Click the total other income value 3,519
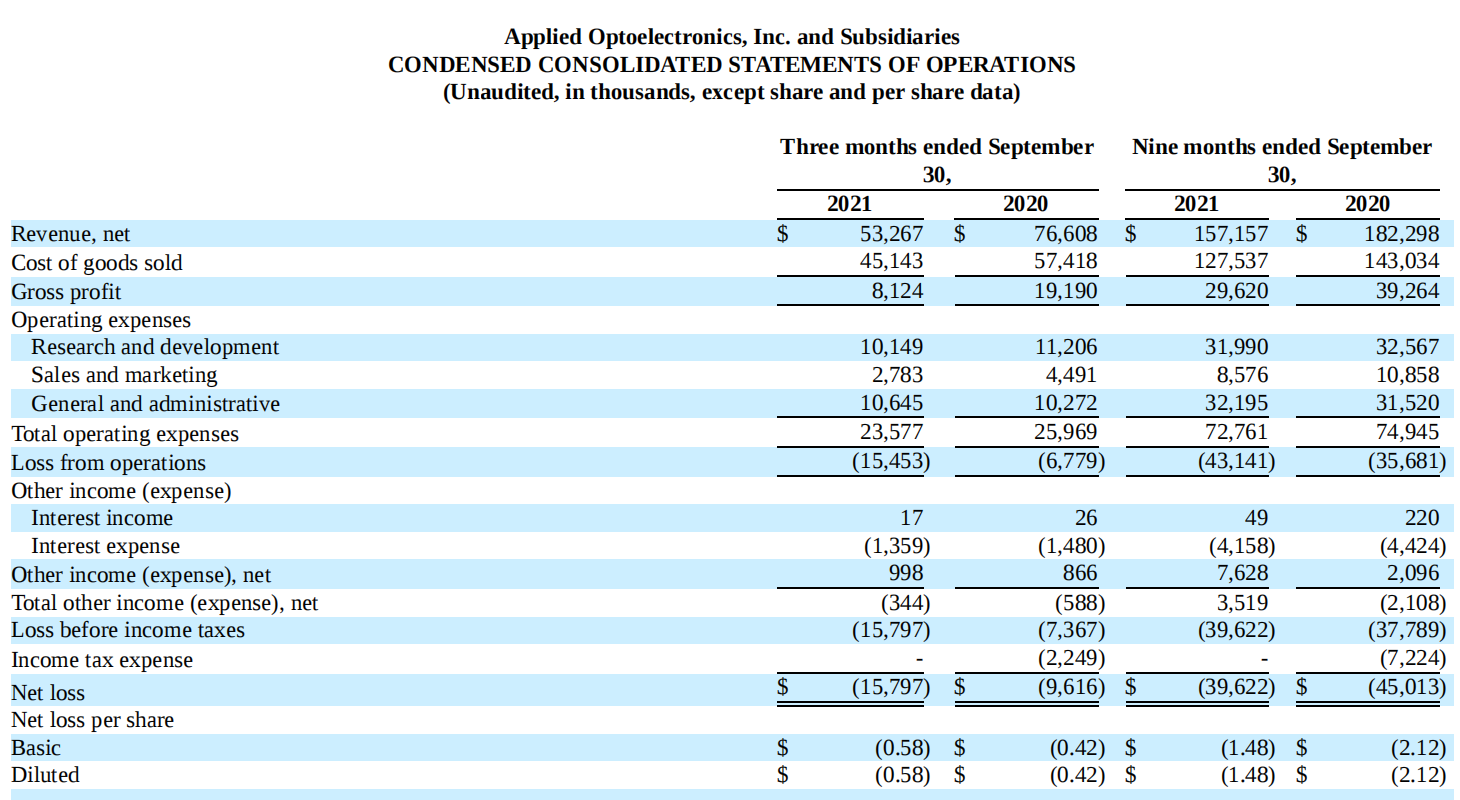This screenshot has width=1460, height=800. 1242,603
